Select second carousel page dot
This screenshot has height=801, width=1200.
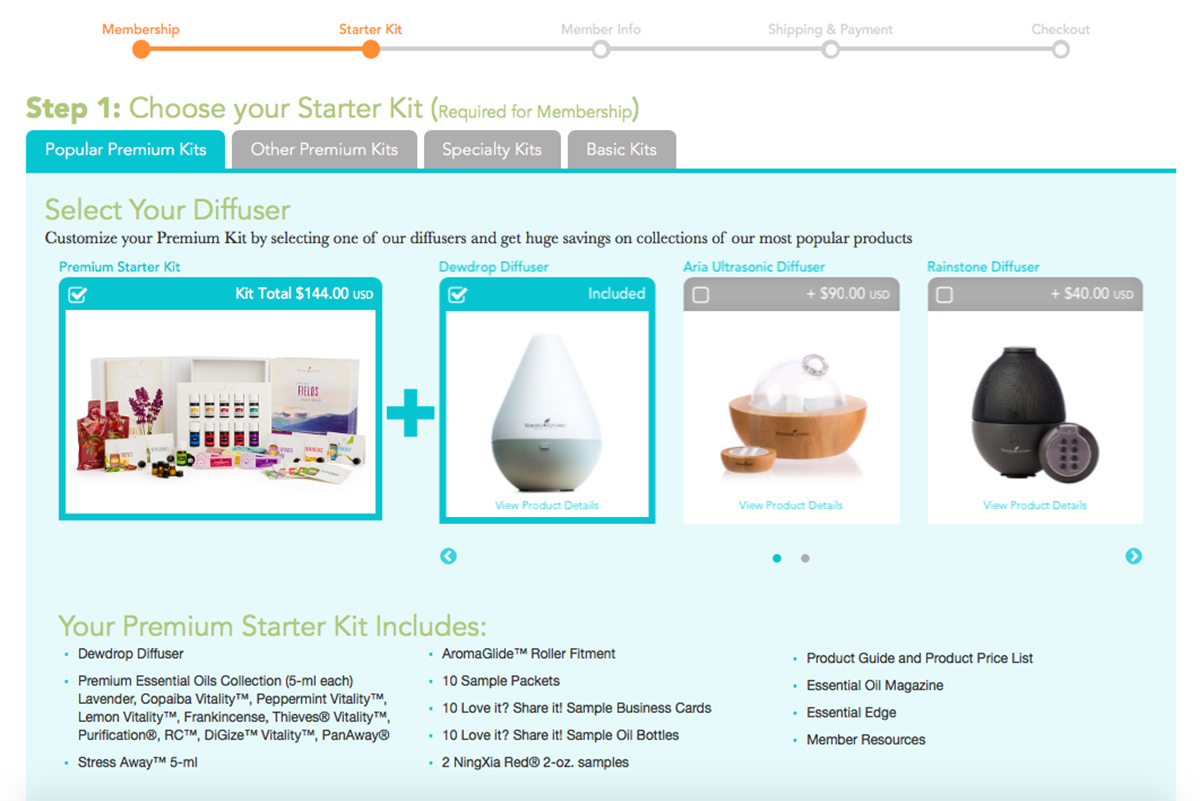point(805,559)
